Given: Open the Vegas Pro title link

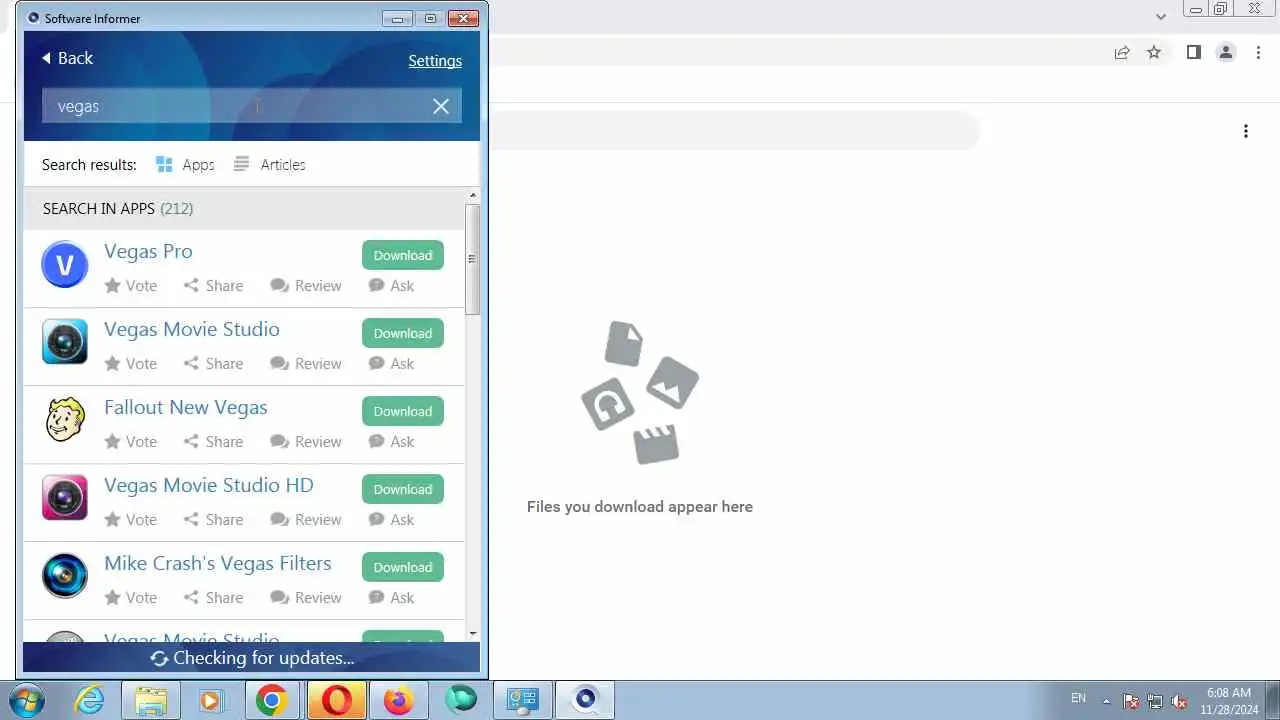Looking at the screenshot, I should pyautogui.click(x=148, y=251).
